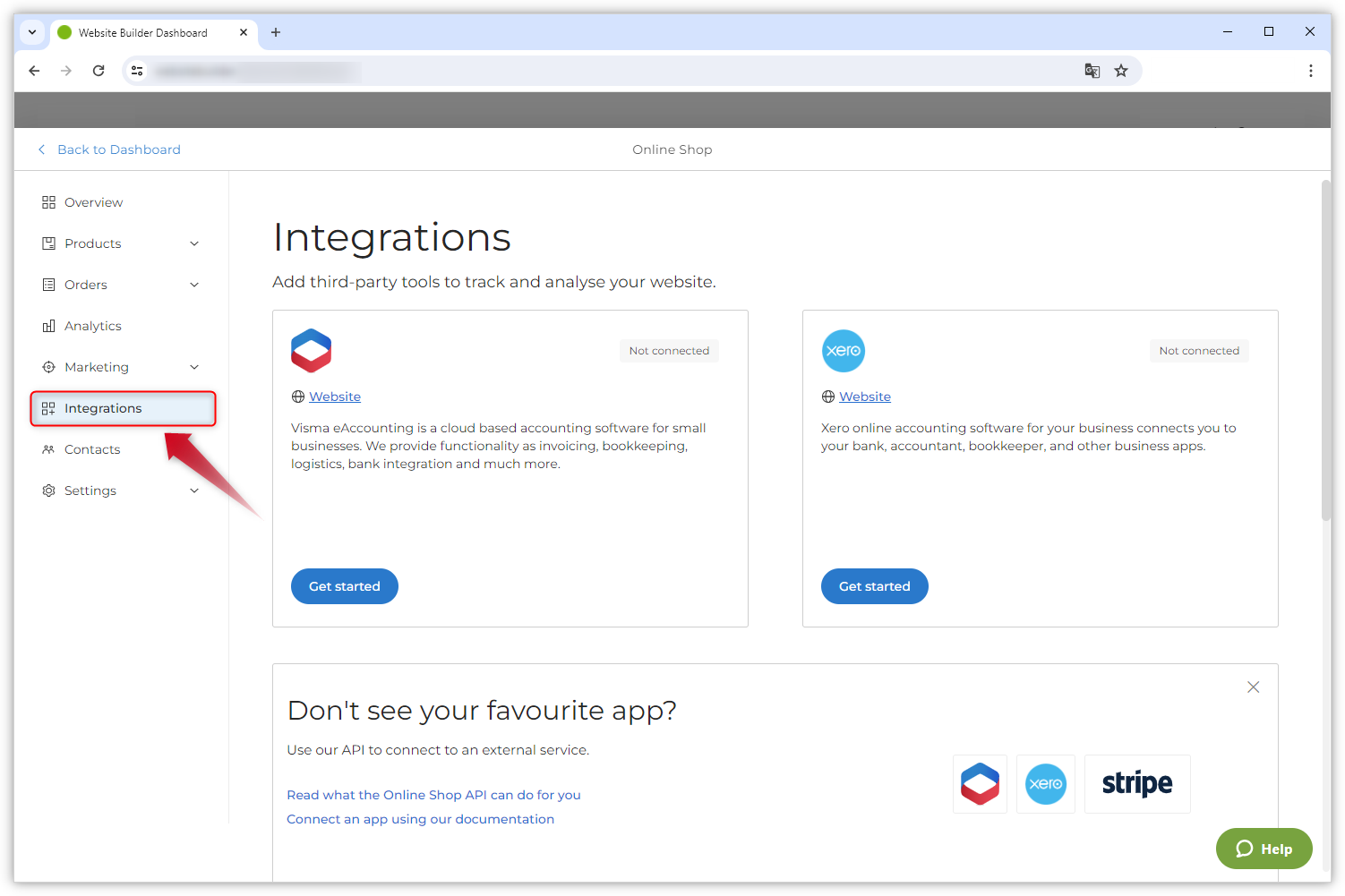Screen dimensions: 1345x896
Task: Click the site information icon in address bar
Action: pyautogui.click(x=137, y=71)
